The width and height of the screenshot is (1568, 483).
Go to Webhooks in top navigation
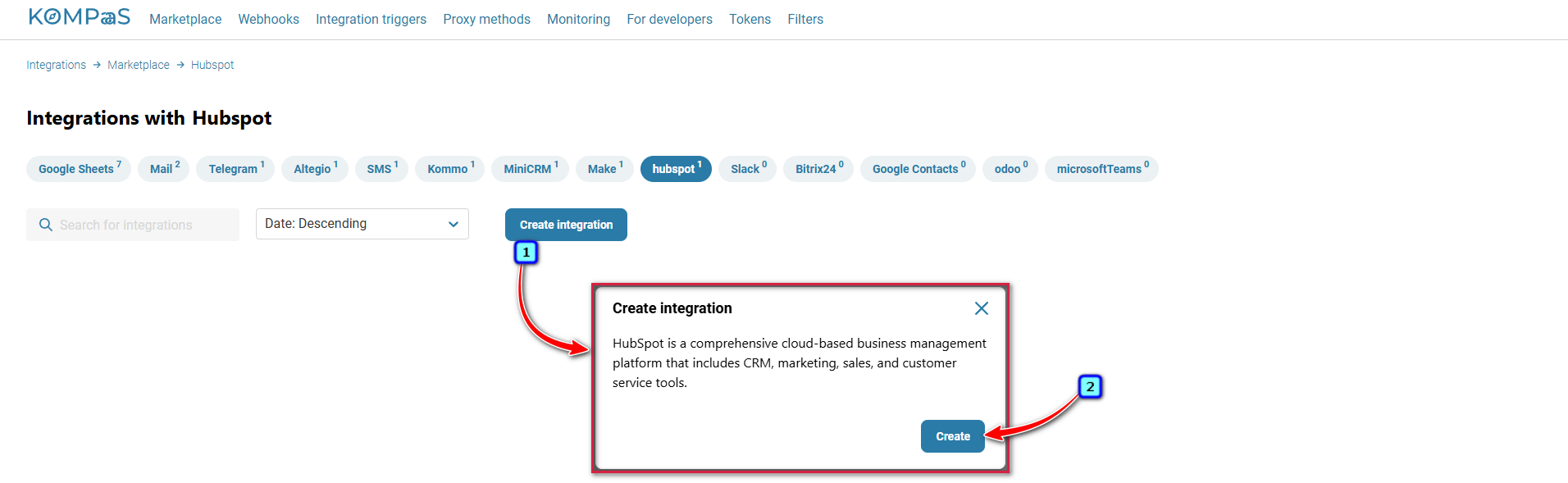pyautogui.click(x=268, y=19)
